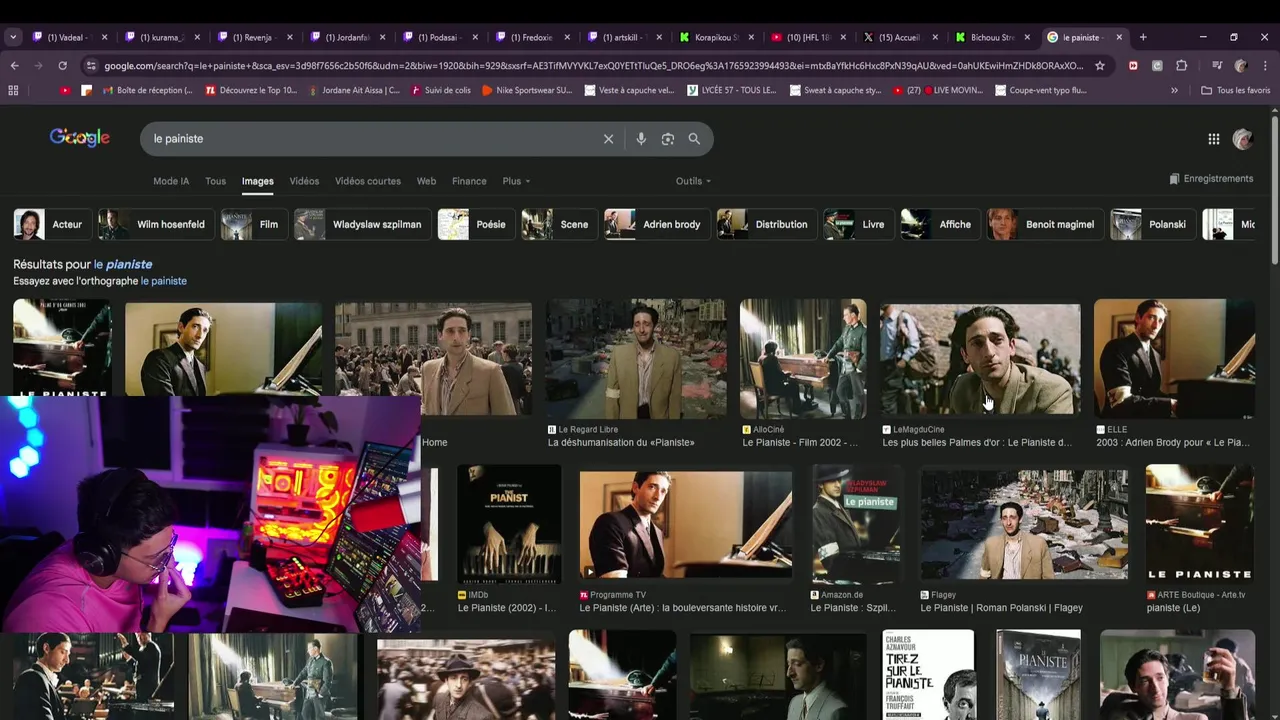The image size is (1280, 720).
Task: Filter images by Film chip
Action: coord(254,224)
